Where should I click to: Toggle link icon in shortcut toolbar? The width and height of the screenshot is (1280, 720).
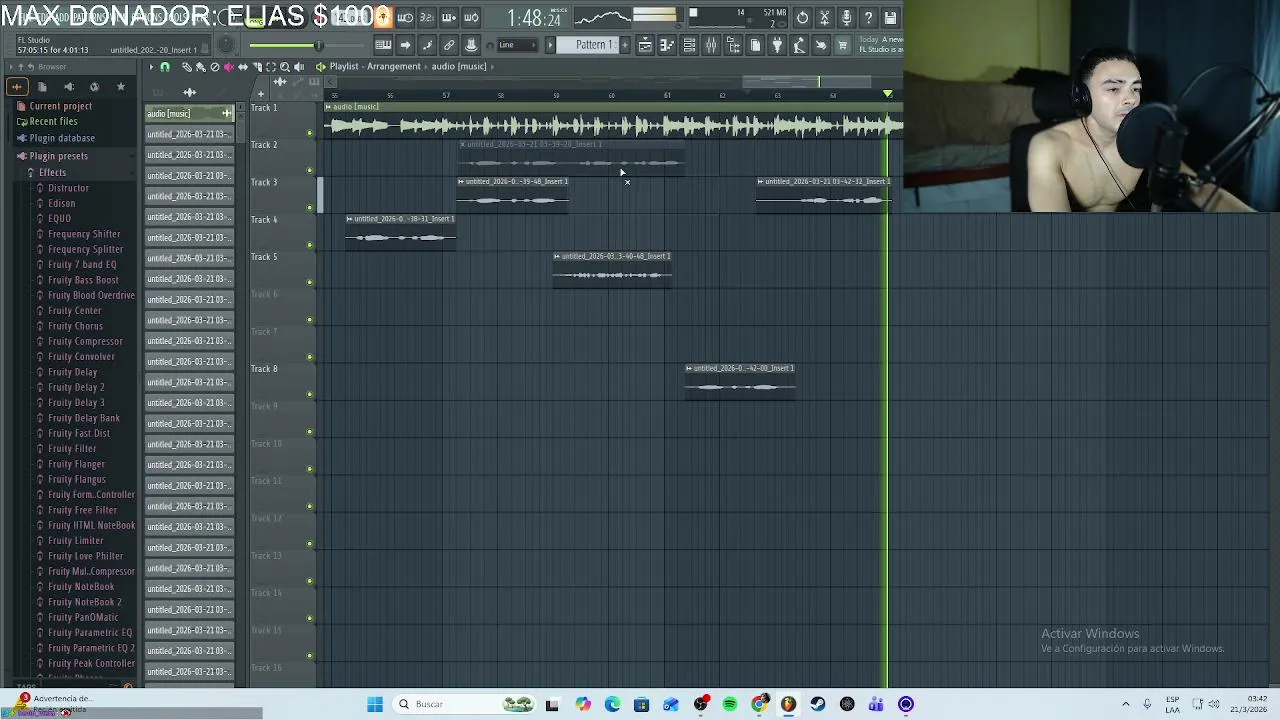click(x=449, y=45)
